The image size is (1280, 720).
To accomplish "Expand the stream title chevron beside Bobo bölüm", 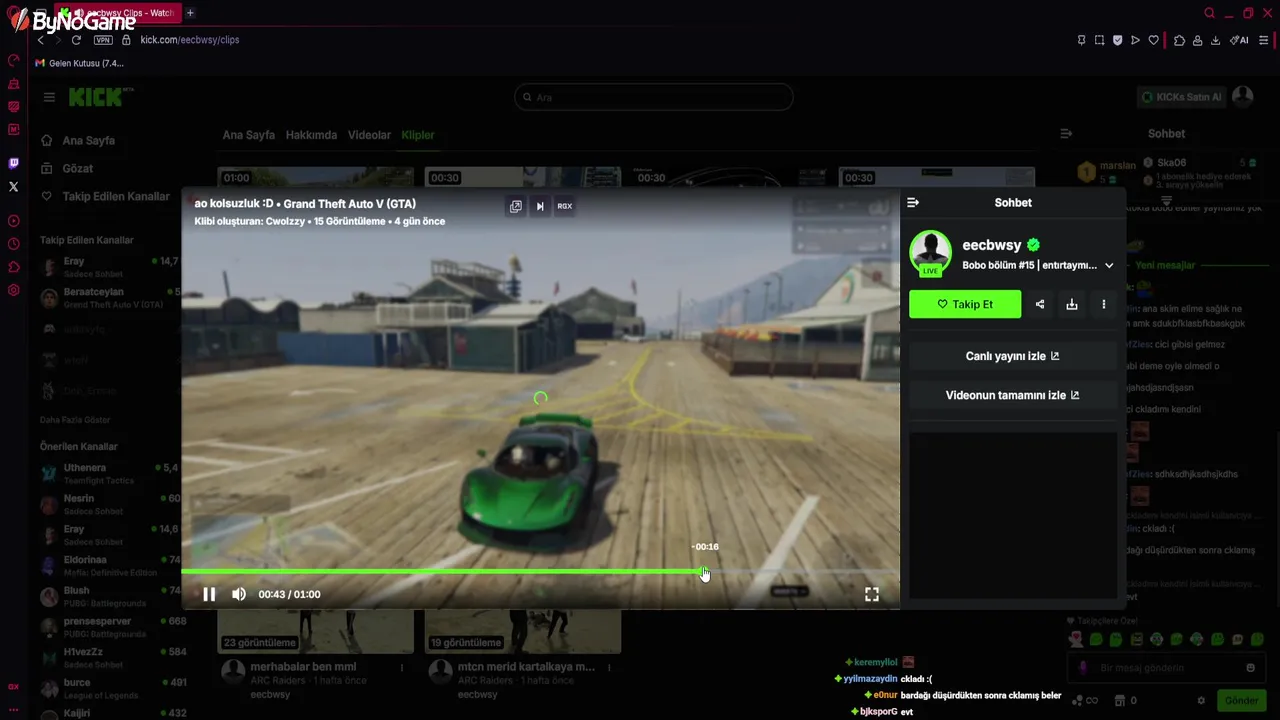I will coord(1109,265).
